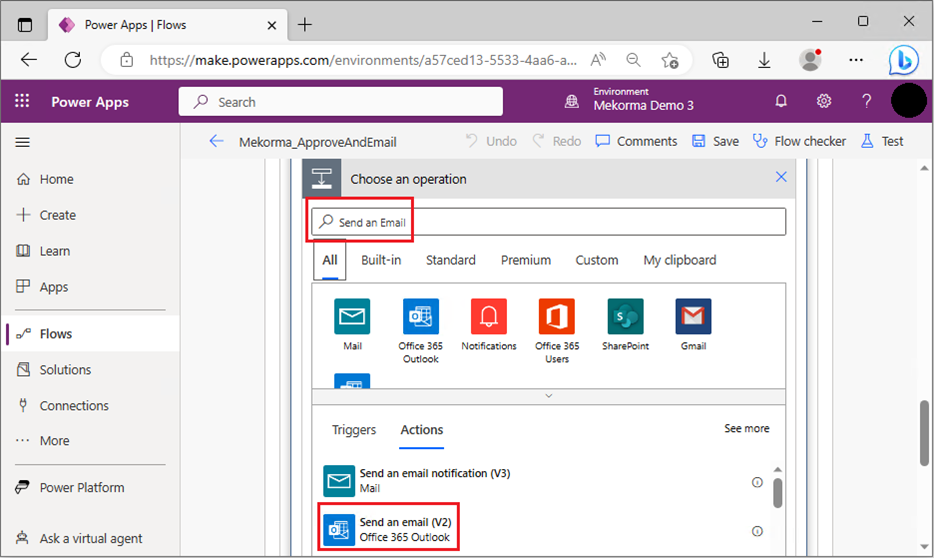
Task: Close the Choose an operation panel
Action: coord(781,177)
